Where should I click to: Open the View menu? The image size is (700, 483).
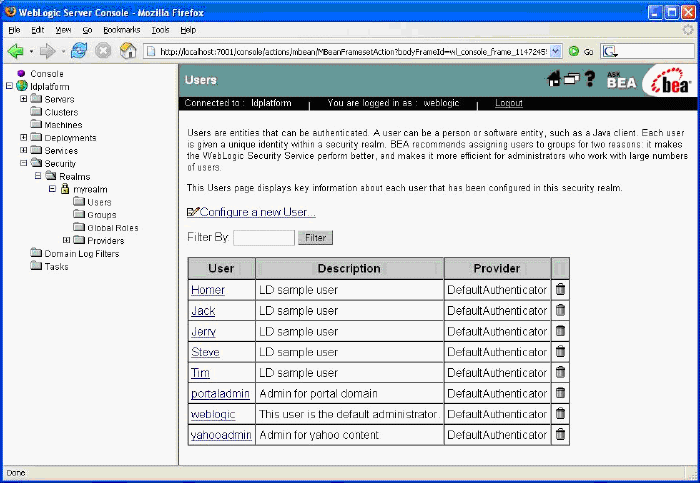[x=63, y=30]
